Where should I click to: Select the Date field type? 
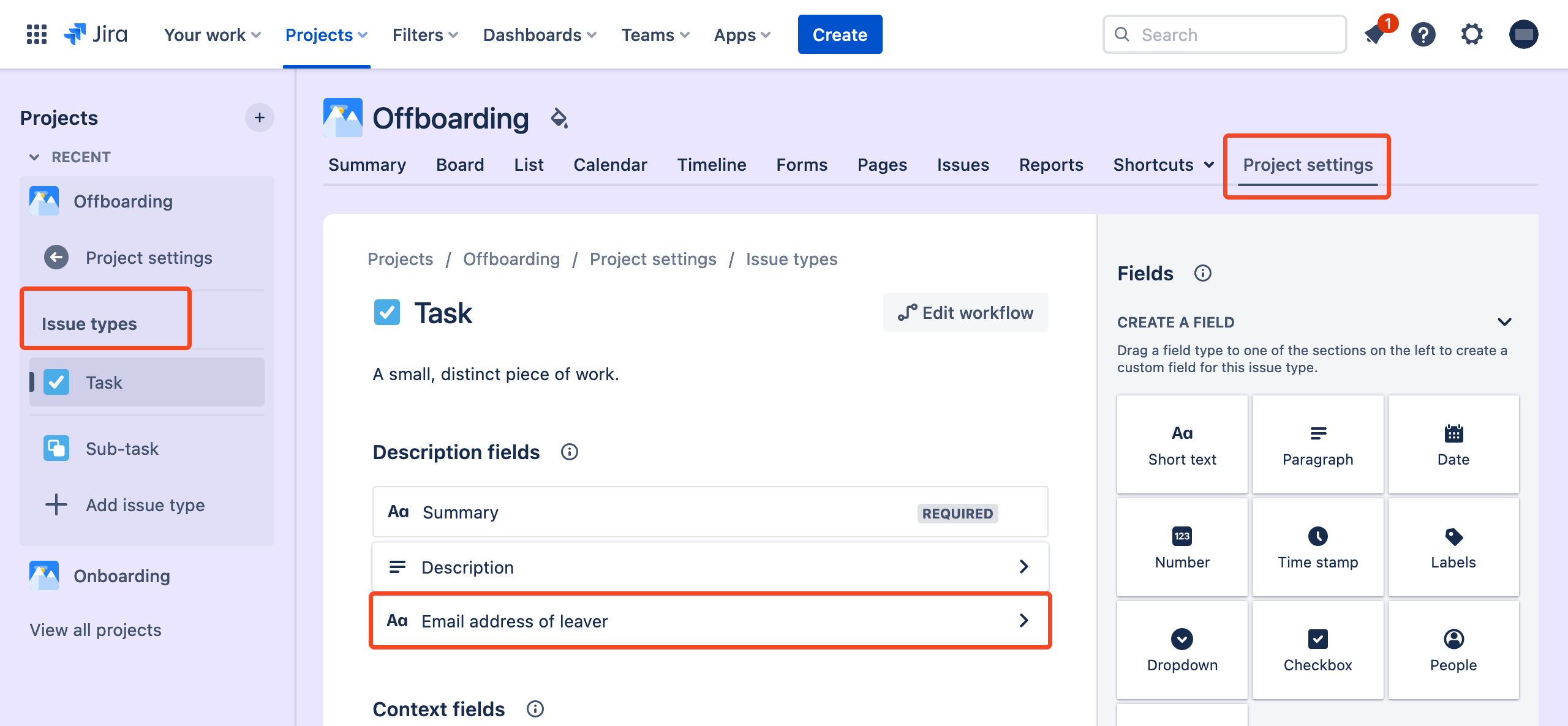point(1453,444)
